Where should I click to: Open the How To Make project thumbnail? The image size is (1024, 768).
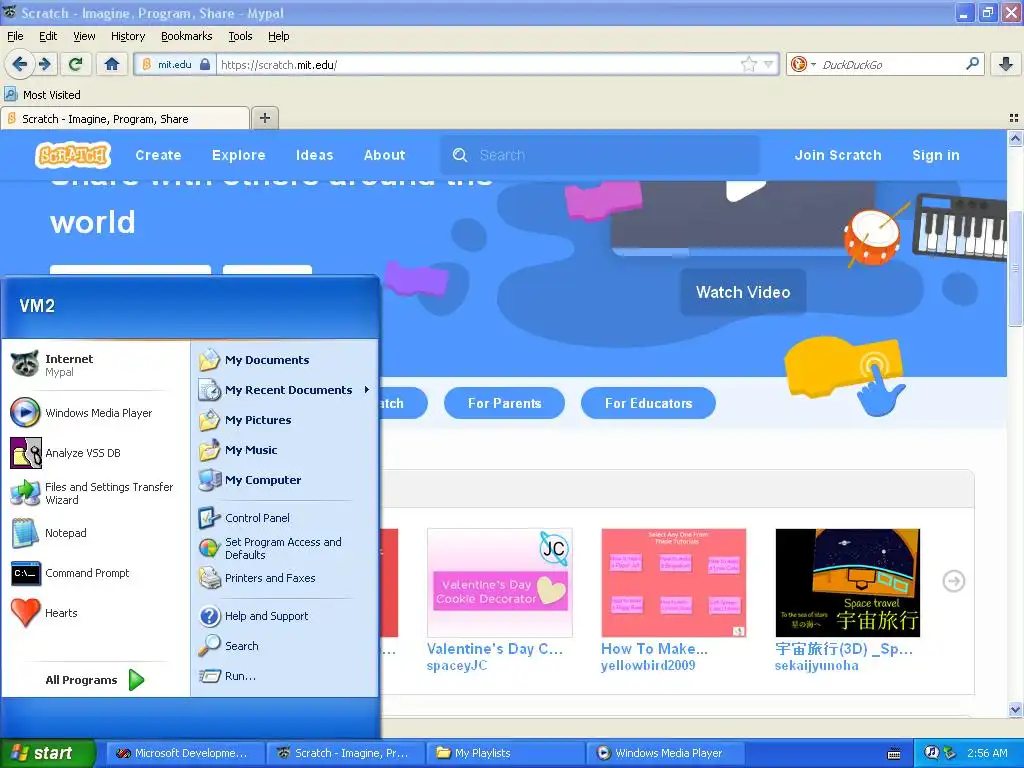[673, 583]
